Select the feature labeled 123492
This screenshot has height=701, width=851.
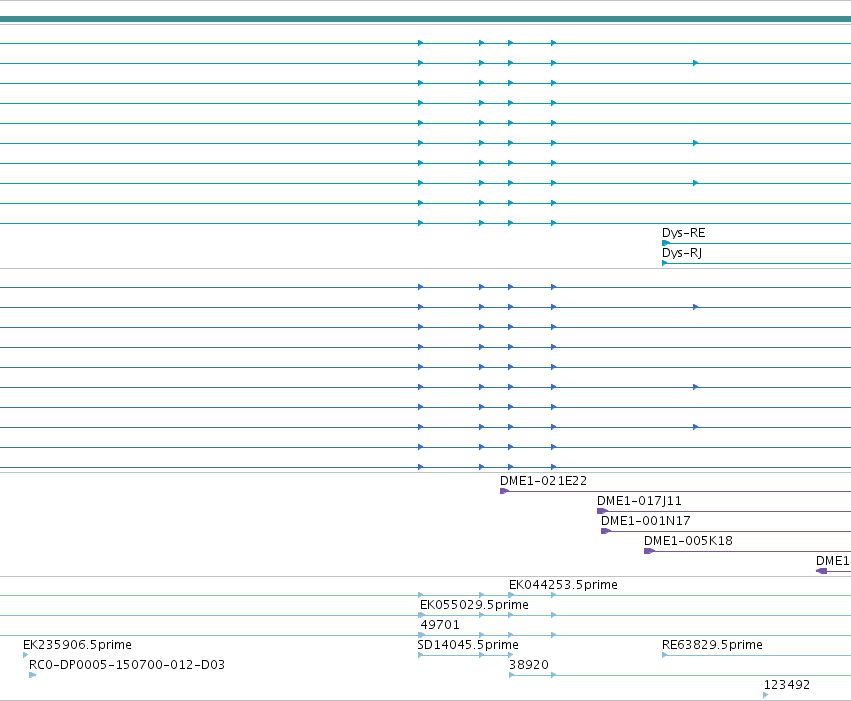(x=786, y=685)
